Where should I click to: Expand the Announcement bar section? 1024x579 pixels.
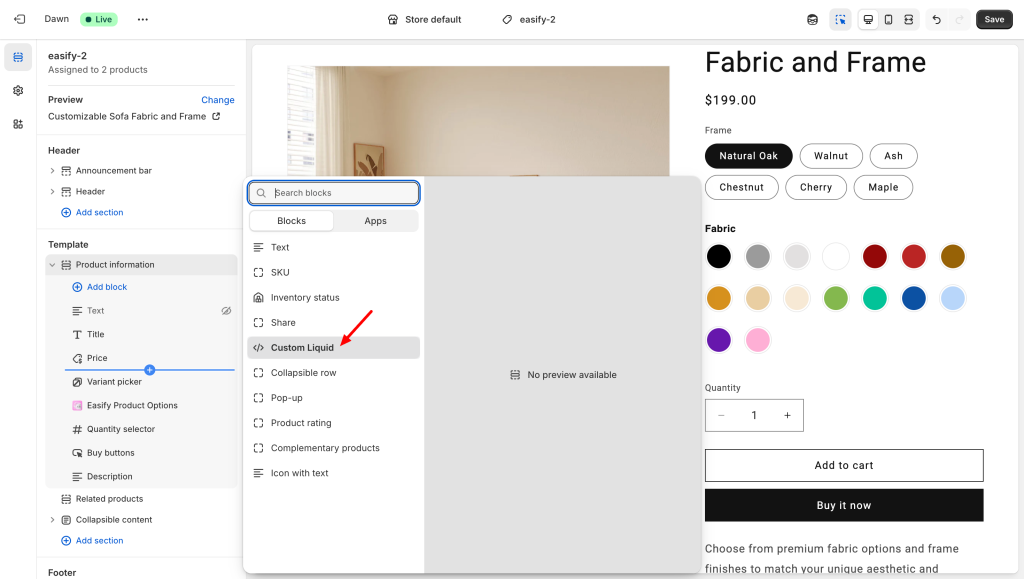52,171
